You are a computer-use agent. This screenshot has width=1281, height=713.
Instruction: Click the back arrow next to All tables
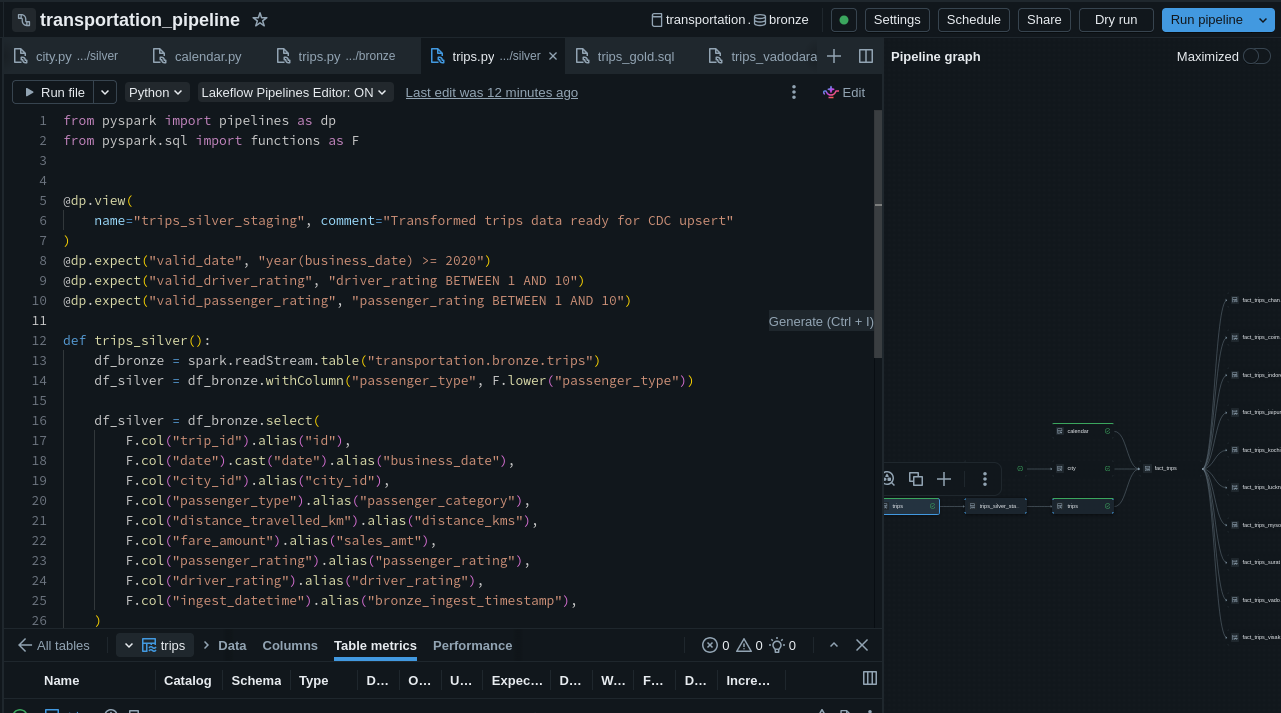25,645
